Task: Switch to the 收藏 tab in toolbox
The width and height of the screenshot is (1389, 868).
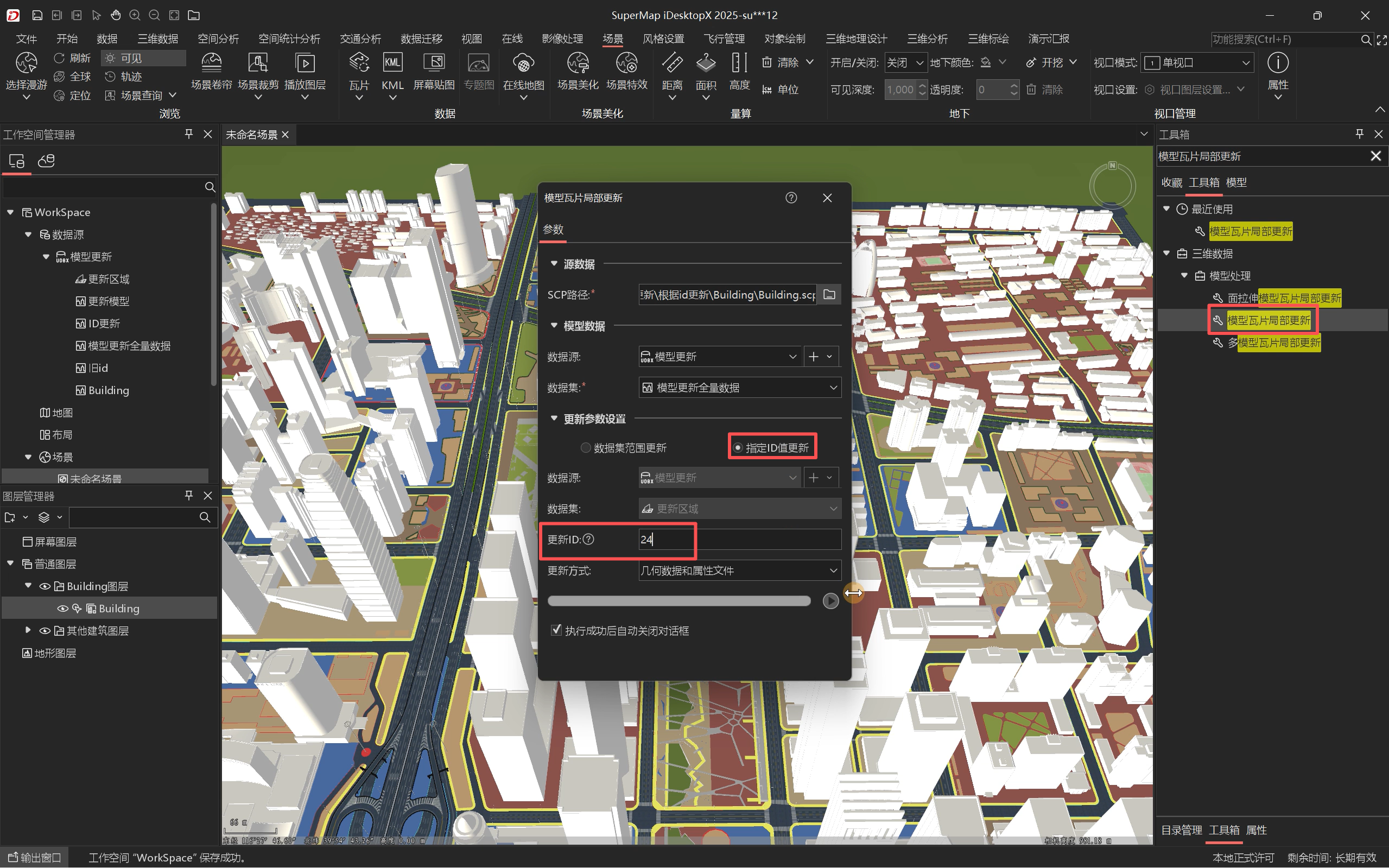Action: (x=1171, y=182)
